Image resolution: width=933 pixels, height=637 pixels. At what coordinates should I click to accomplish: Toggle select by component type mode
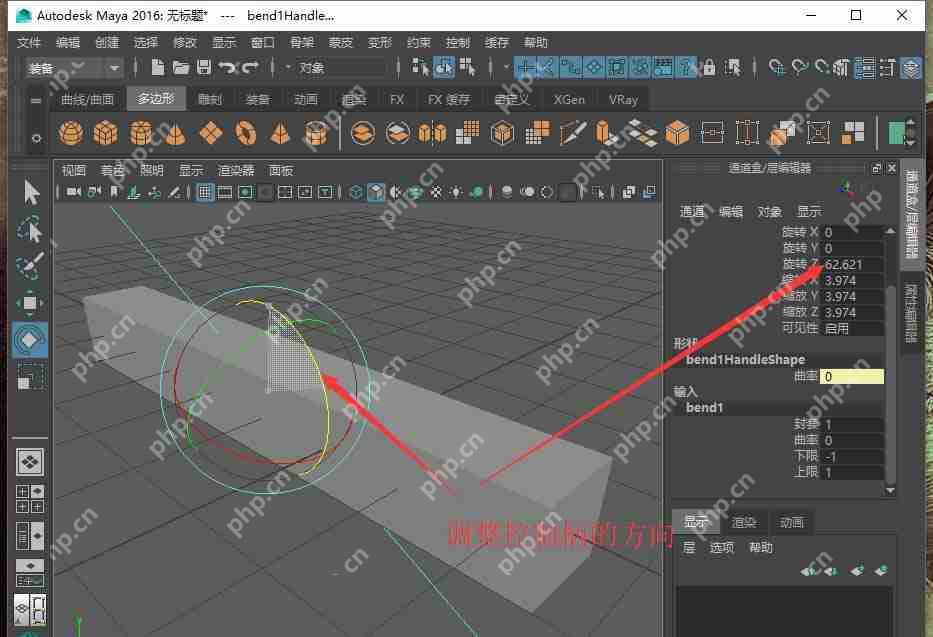click(x=468, y=67)
